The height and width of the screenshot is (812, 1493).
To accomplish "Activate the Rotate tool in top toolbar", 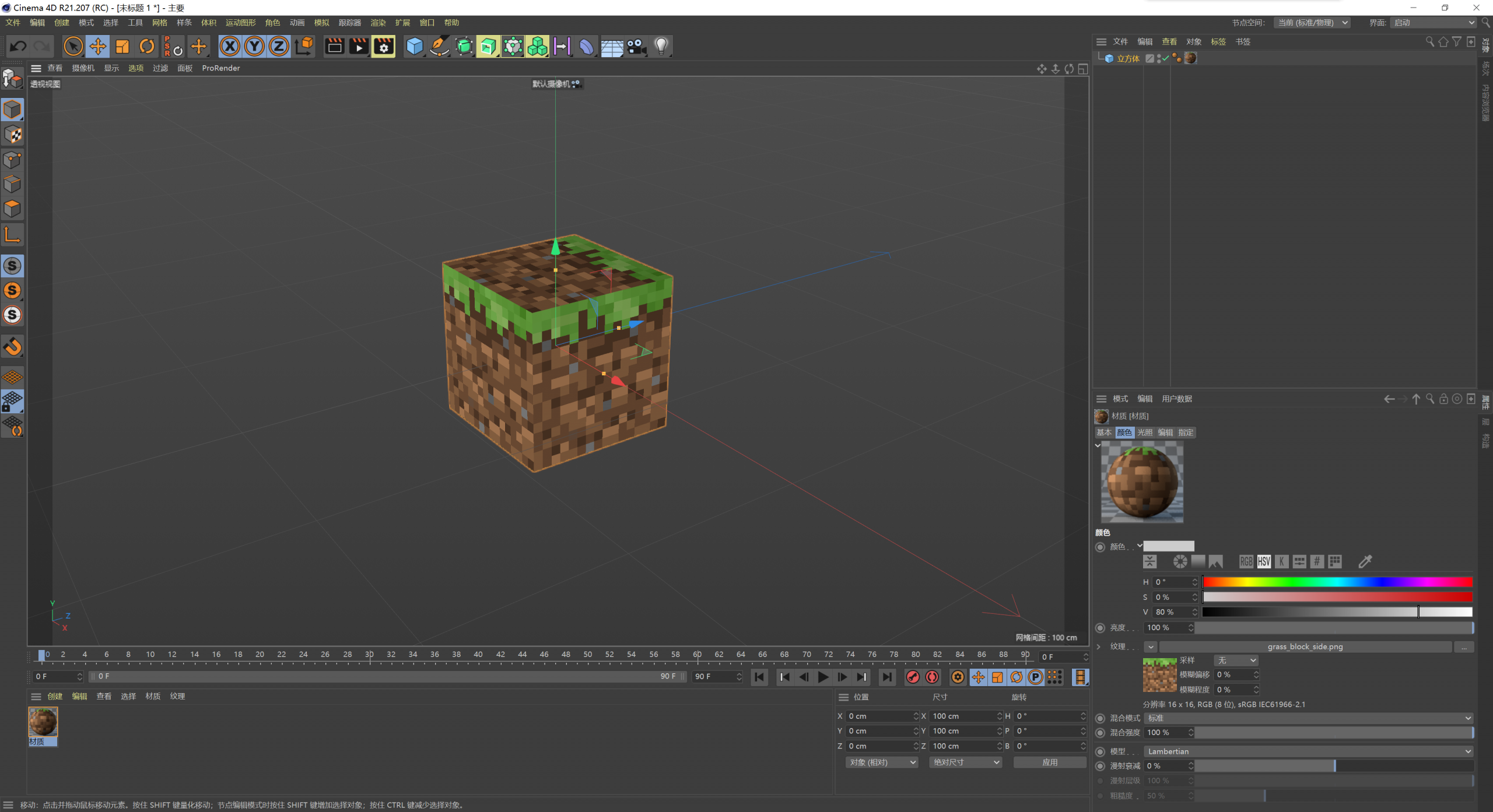I will pyautogui.click(x=147, y=46).
